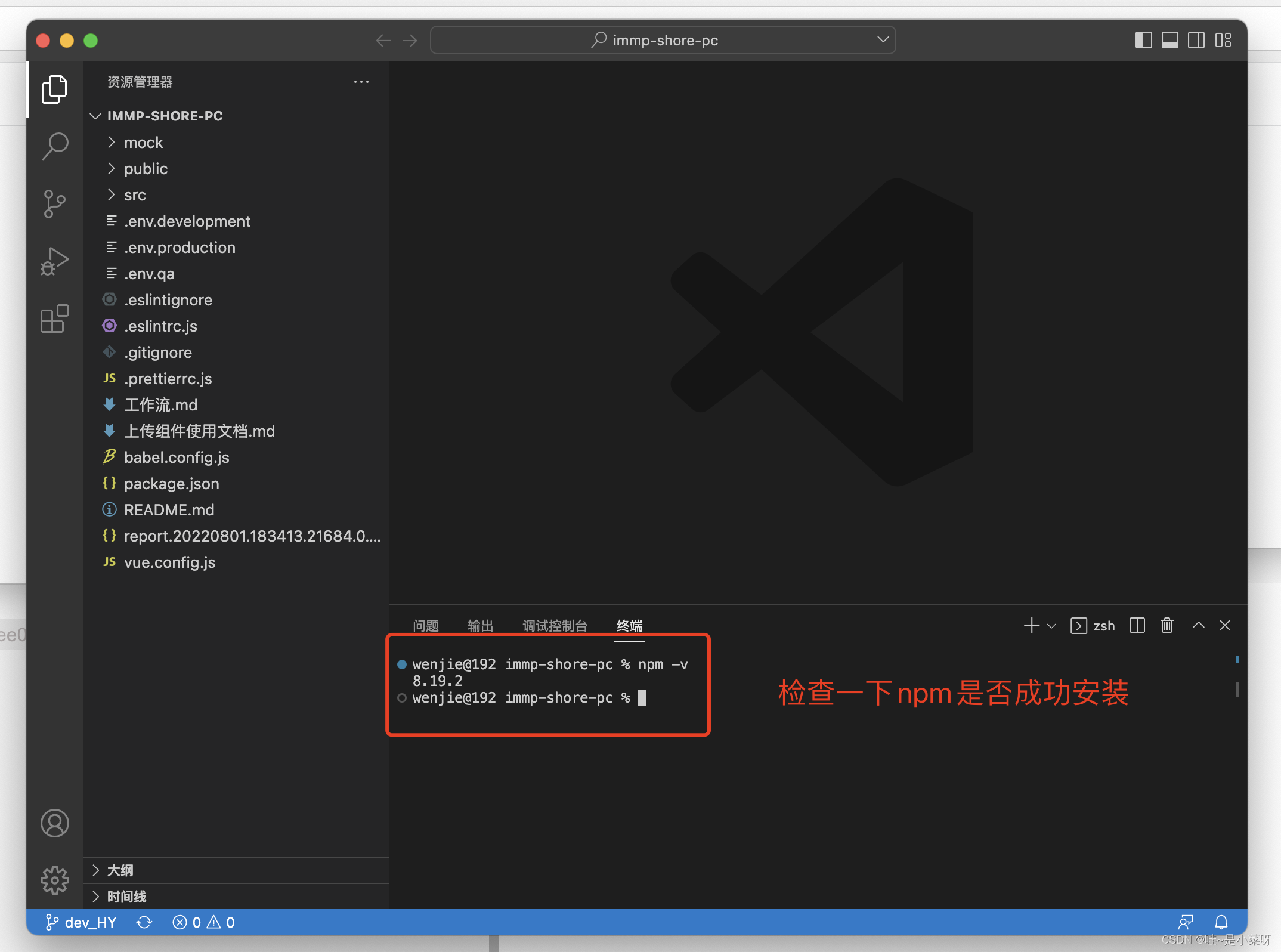Open the Extensions view
The image size is (1281, 952).
click(54, 319)
